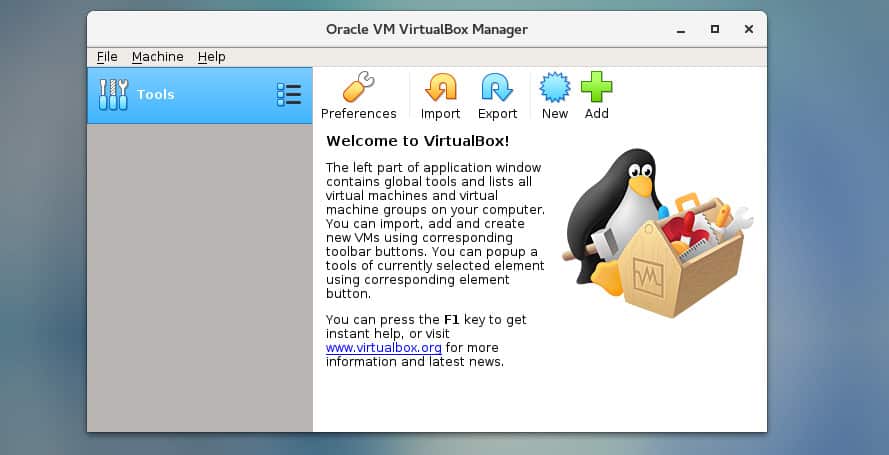Visit the www.virtualbox.org link
This screenshot has height=455, width=889.
[x=383, y=347]
